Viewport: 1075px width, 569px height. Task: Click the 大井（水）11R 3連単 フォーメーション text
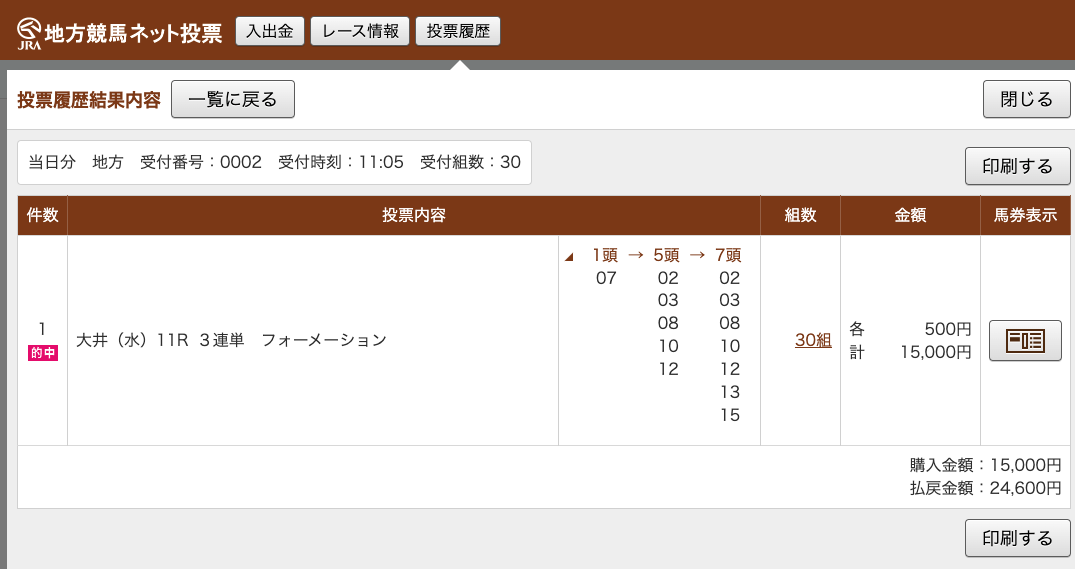pos(231,340)
